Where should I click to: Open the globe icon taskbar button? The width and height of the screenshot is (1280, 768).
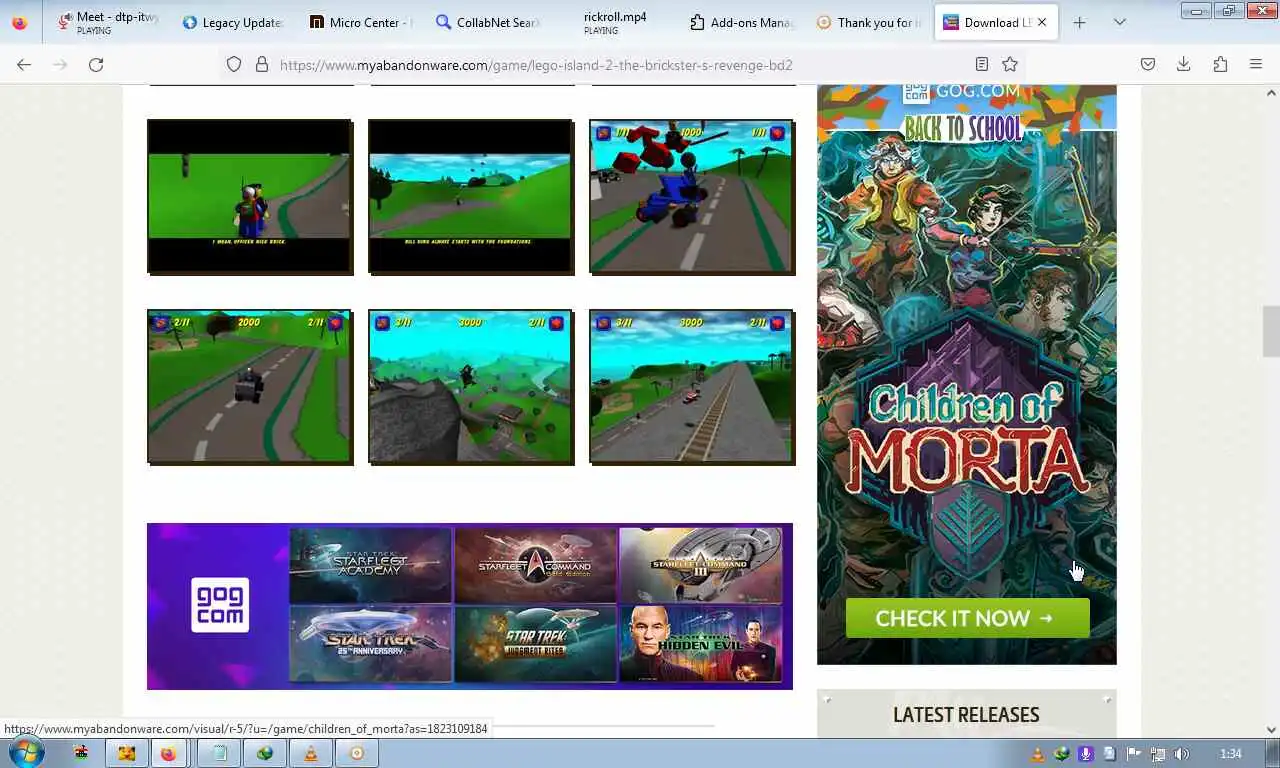pos(265,753)
